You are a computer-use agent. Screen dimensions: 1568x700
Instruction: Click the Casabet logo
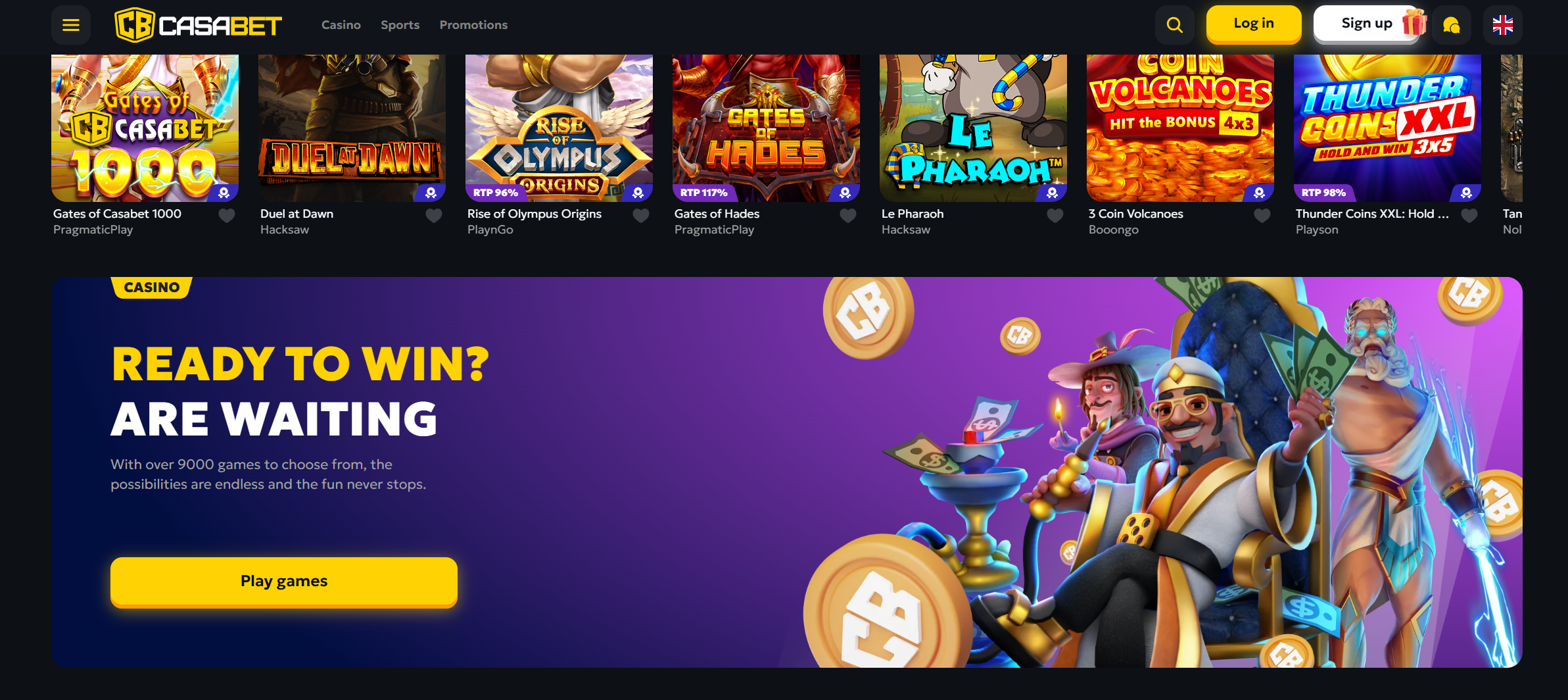pos(199,25)
